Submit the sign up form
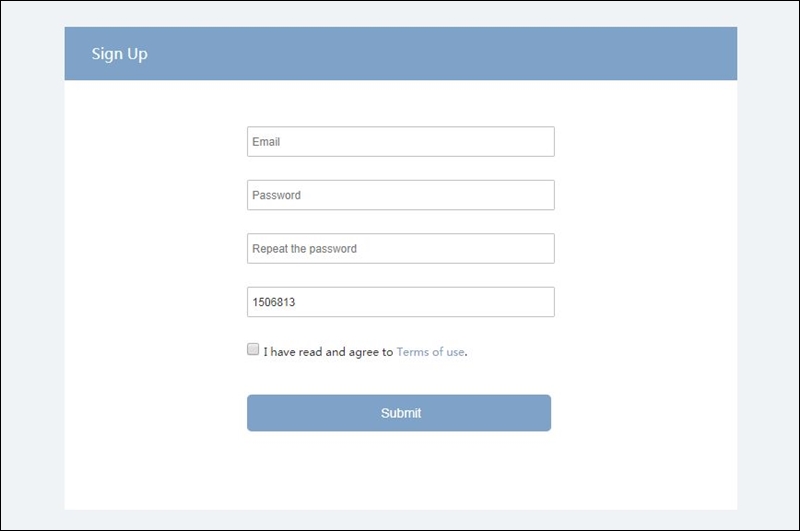Viewport: 800px width, 531px height. pyautogui.click(x=399, y=413)
